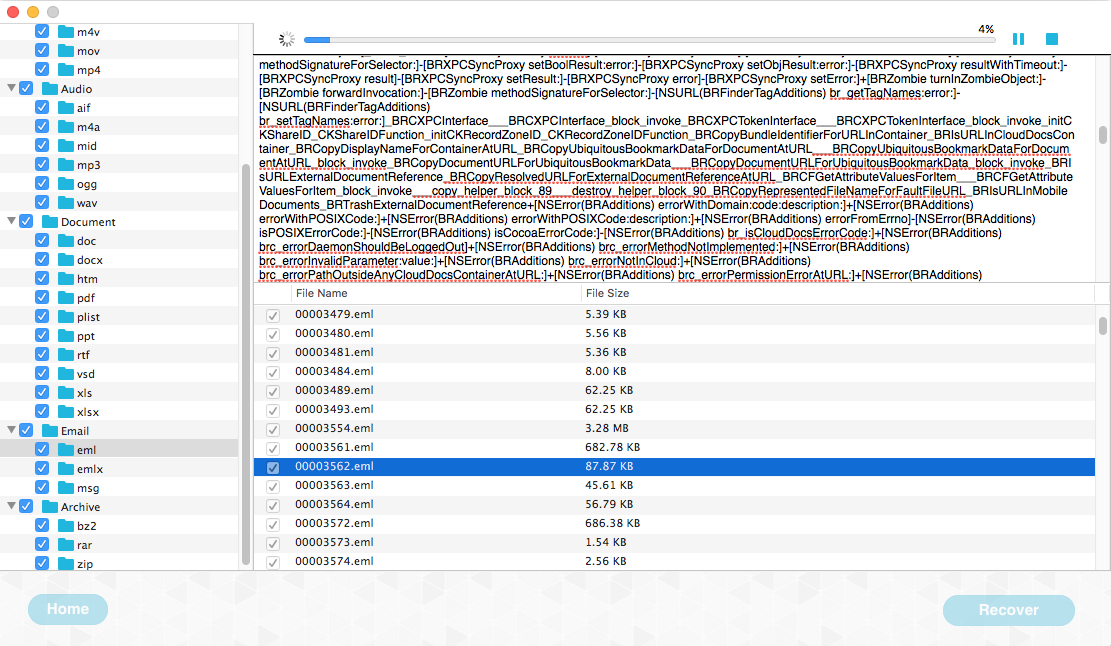Screen dimensions: 1111x646
Task: Click the msg folder icon
Action: [x=66, y=487]
